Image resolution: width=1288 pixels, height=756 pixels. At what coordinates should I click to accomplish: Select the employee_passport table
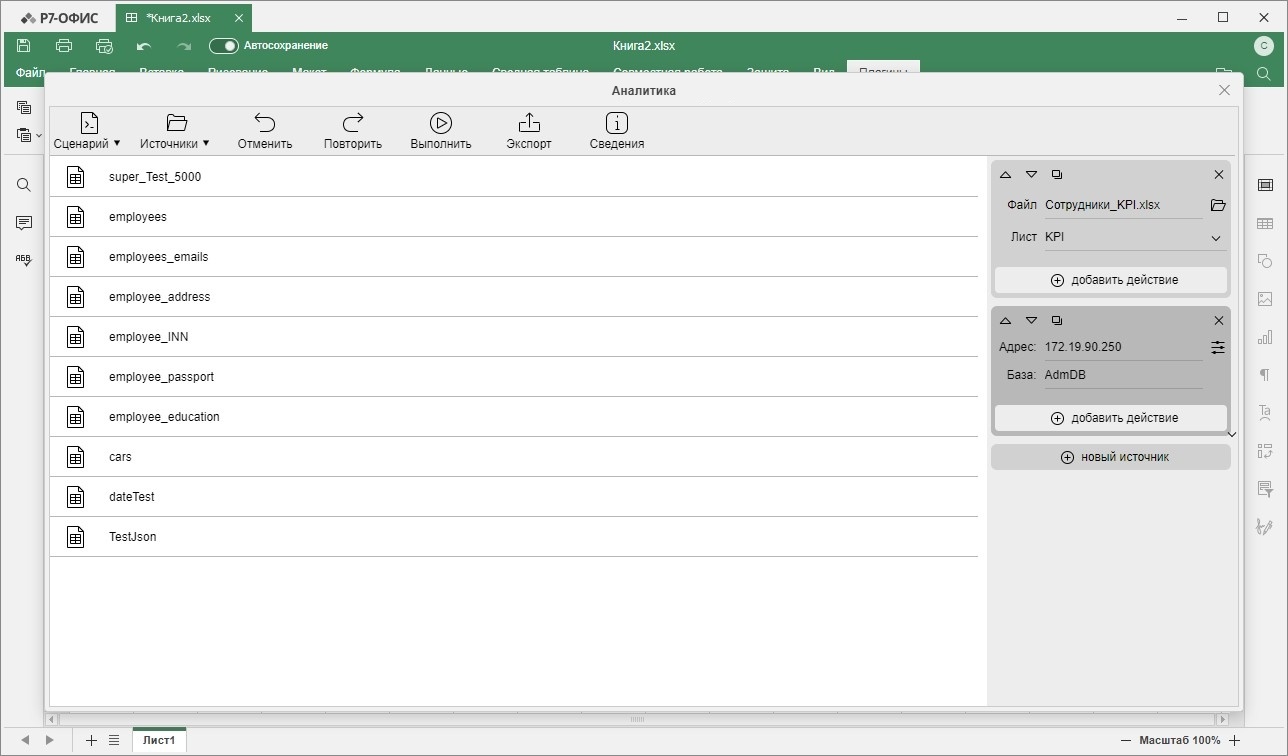(x=514, y=377)
